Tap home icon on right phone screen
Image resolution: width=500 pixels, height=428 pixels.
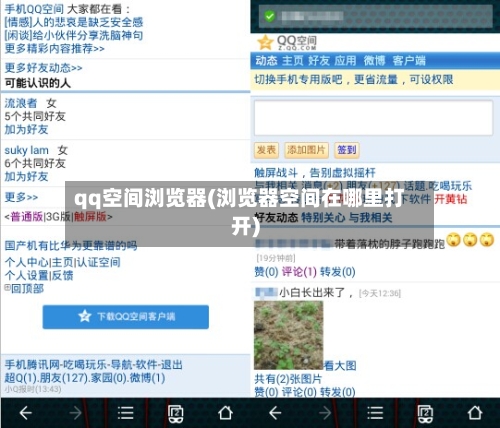pyautogui.click(x=475, y=413)
